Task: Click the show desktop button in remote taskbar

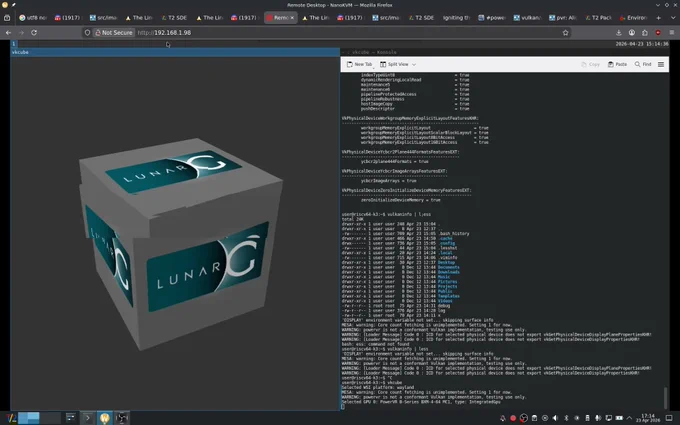Action: (x=669, y=418)
